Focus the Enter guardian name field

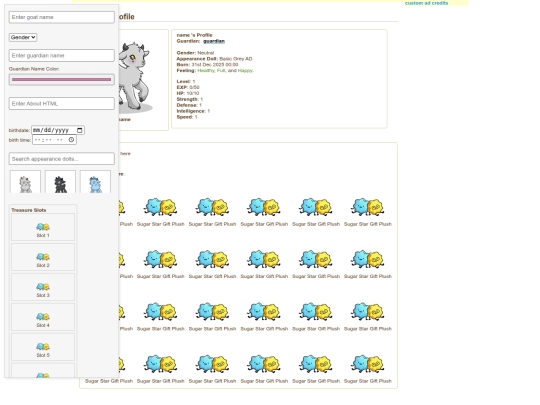pos(62,55)
